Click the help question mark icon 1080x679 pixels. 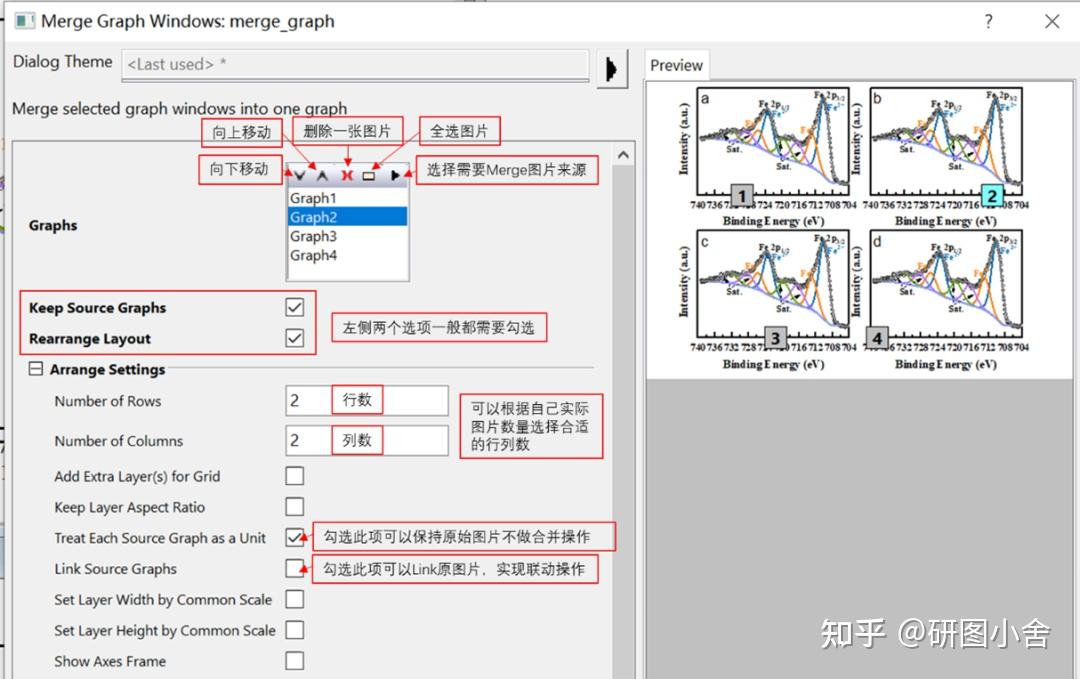(x=988, y=21)
